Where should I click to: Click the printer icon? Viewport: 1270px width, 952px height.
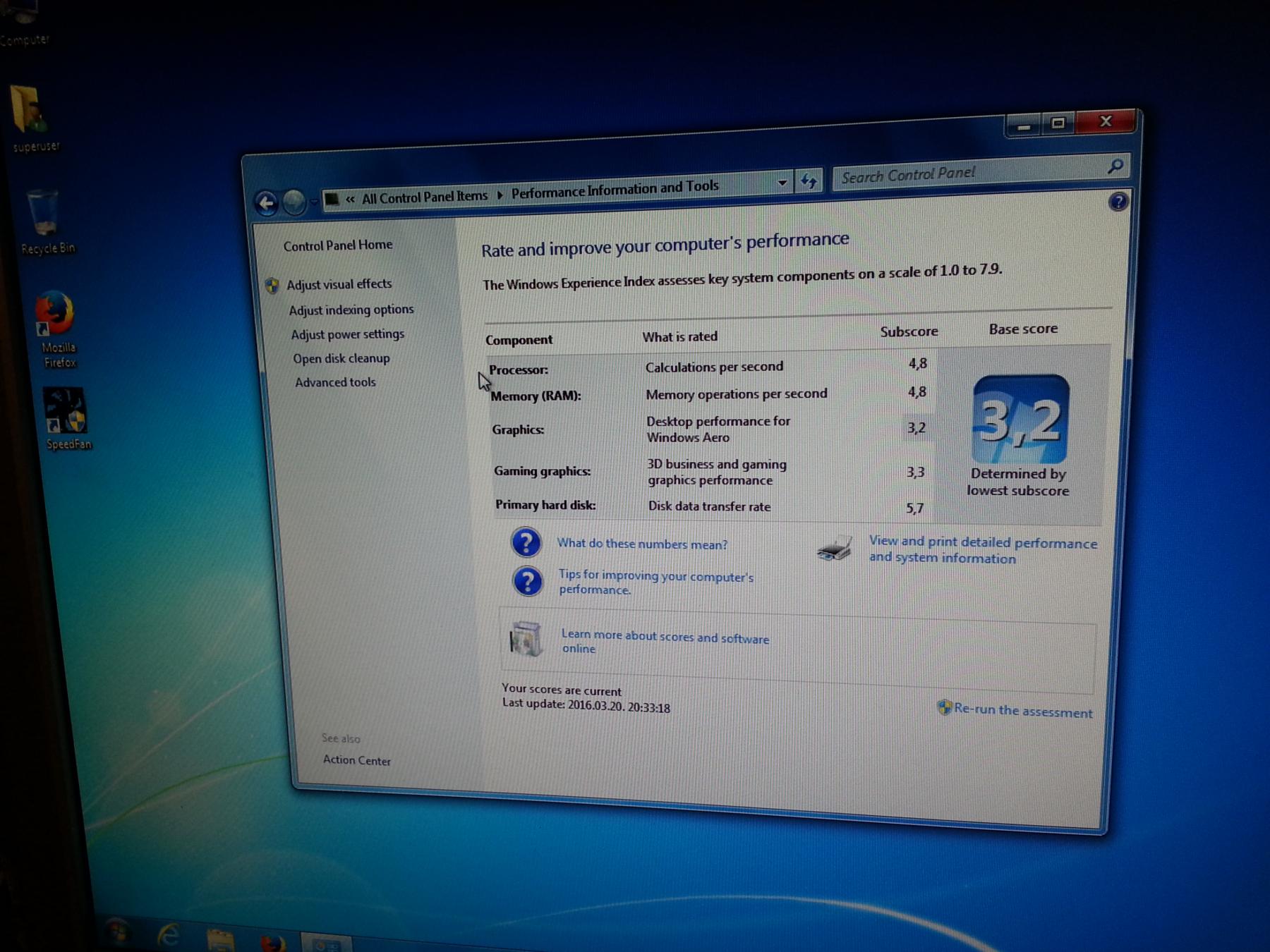coord(834,548)
